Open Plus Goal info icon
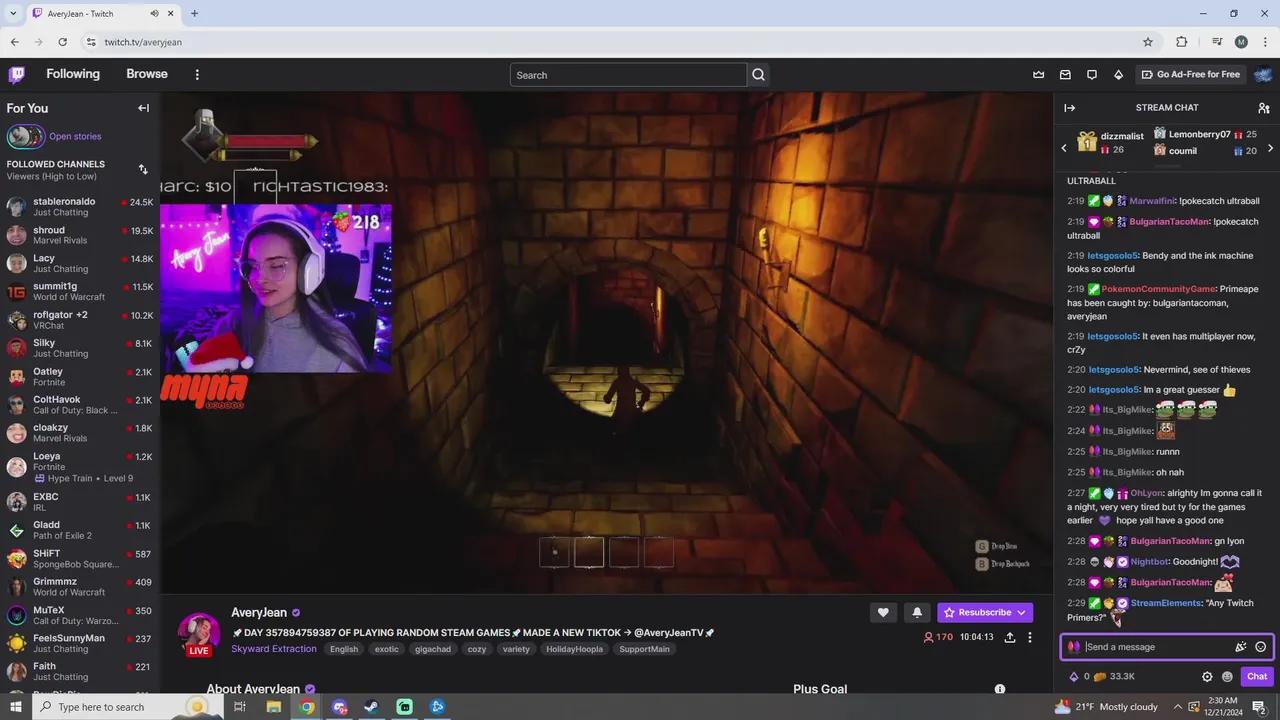1280x720 pixels. [x=999, y=689]
